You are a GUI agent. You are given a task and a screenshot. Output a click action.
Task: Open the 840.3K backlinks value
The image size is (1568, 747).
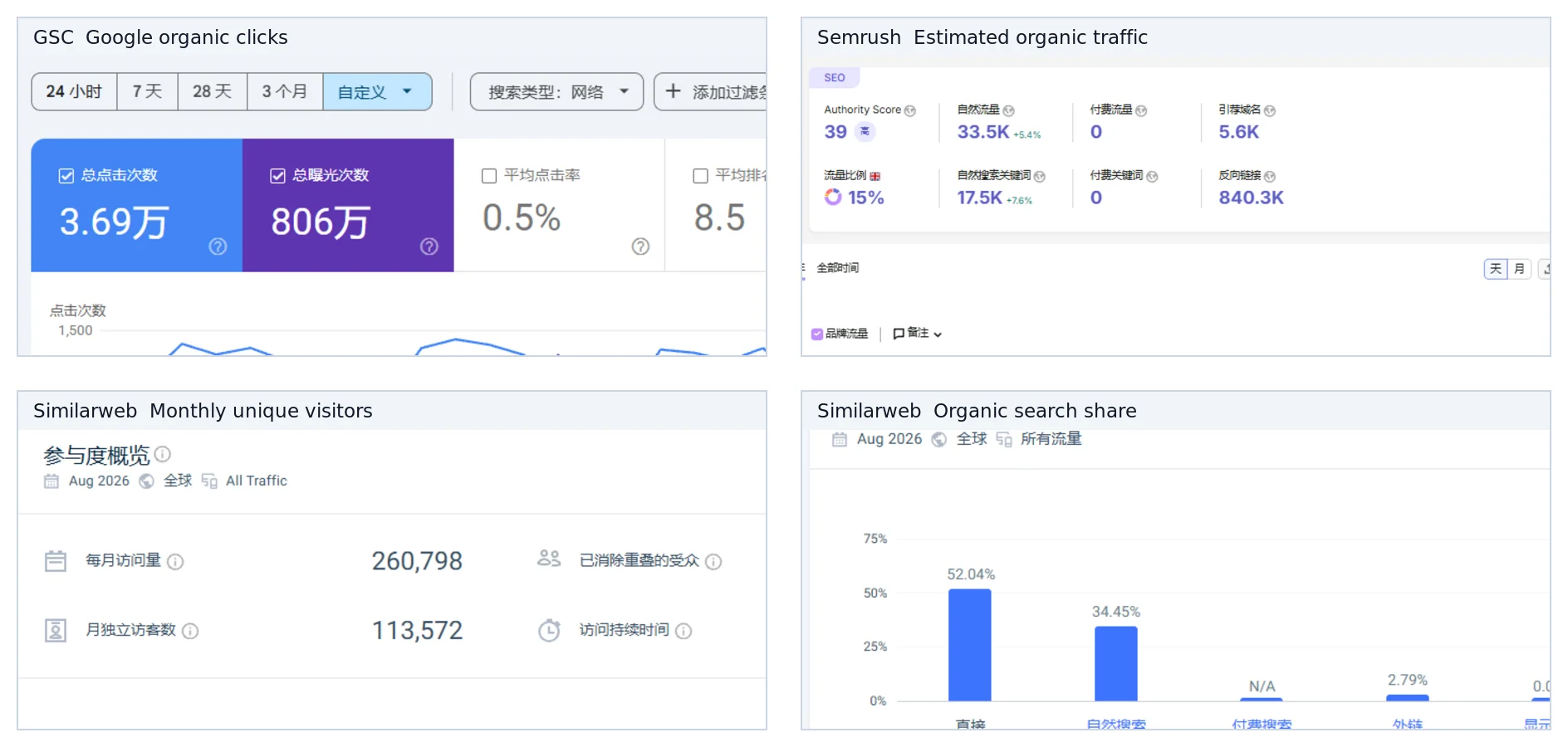point(1251,198)
